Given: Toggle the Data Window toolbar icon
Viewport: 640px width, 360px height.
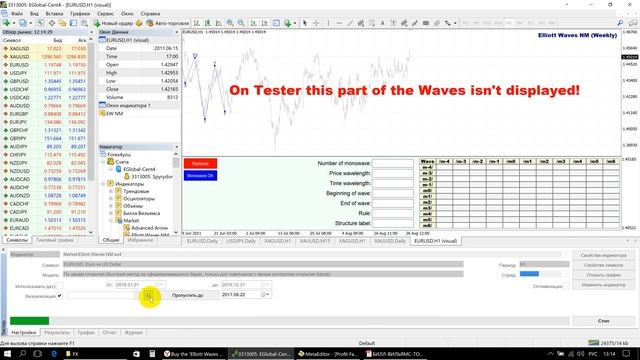Looking at the screenshot, I should point(52,23).
